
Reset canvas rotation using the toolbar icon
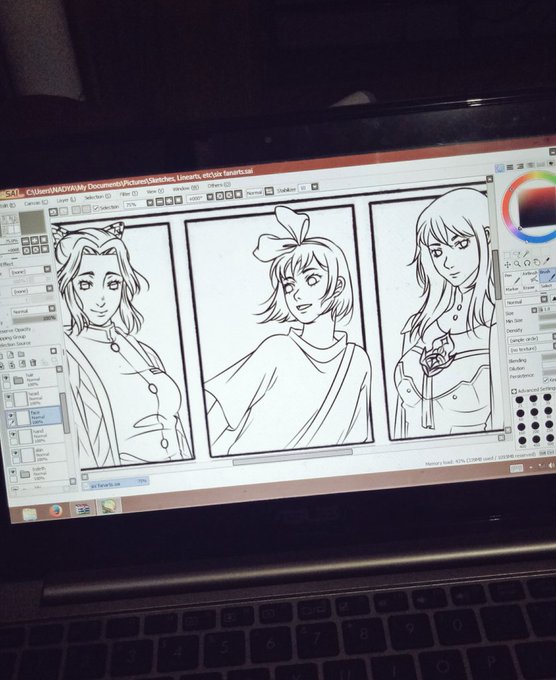tap(238, 194)
